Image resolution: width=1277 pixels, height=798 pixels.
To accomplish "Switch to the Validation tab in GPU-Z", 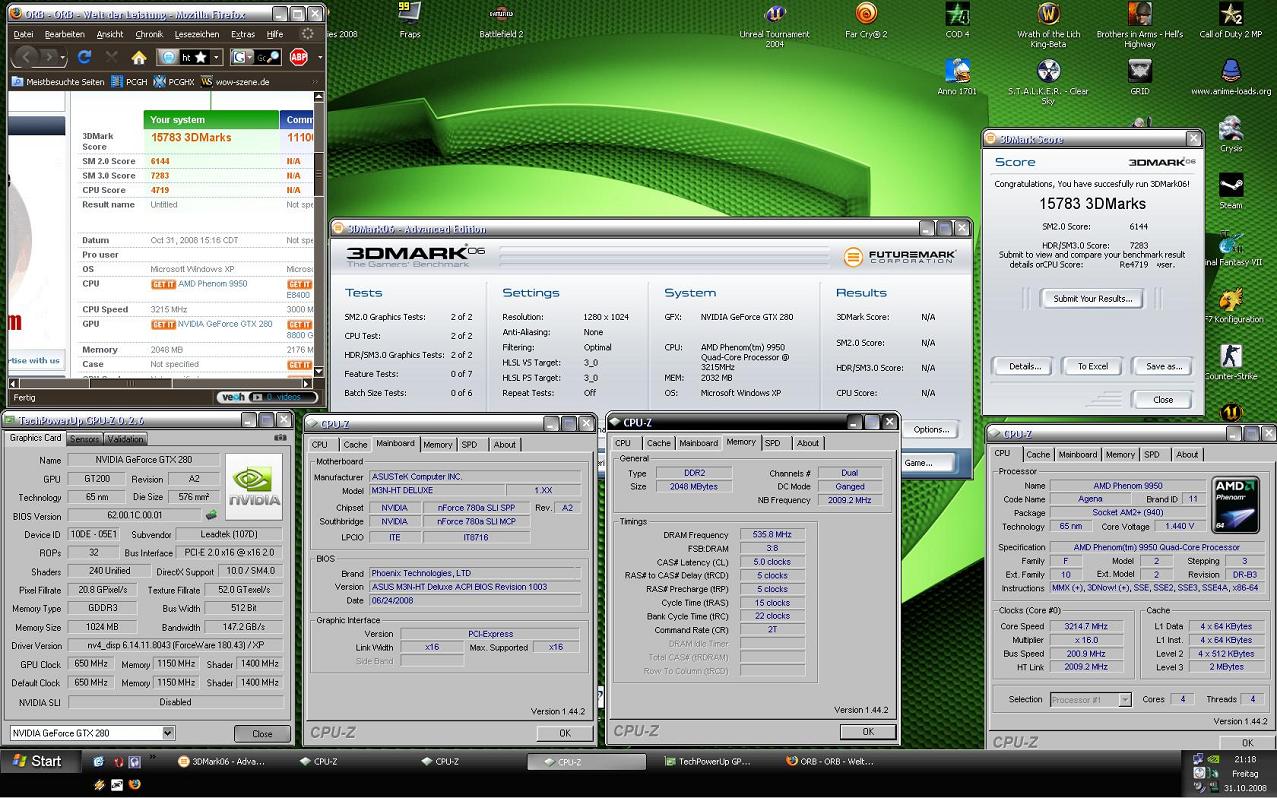I will [125, 439].
